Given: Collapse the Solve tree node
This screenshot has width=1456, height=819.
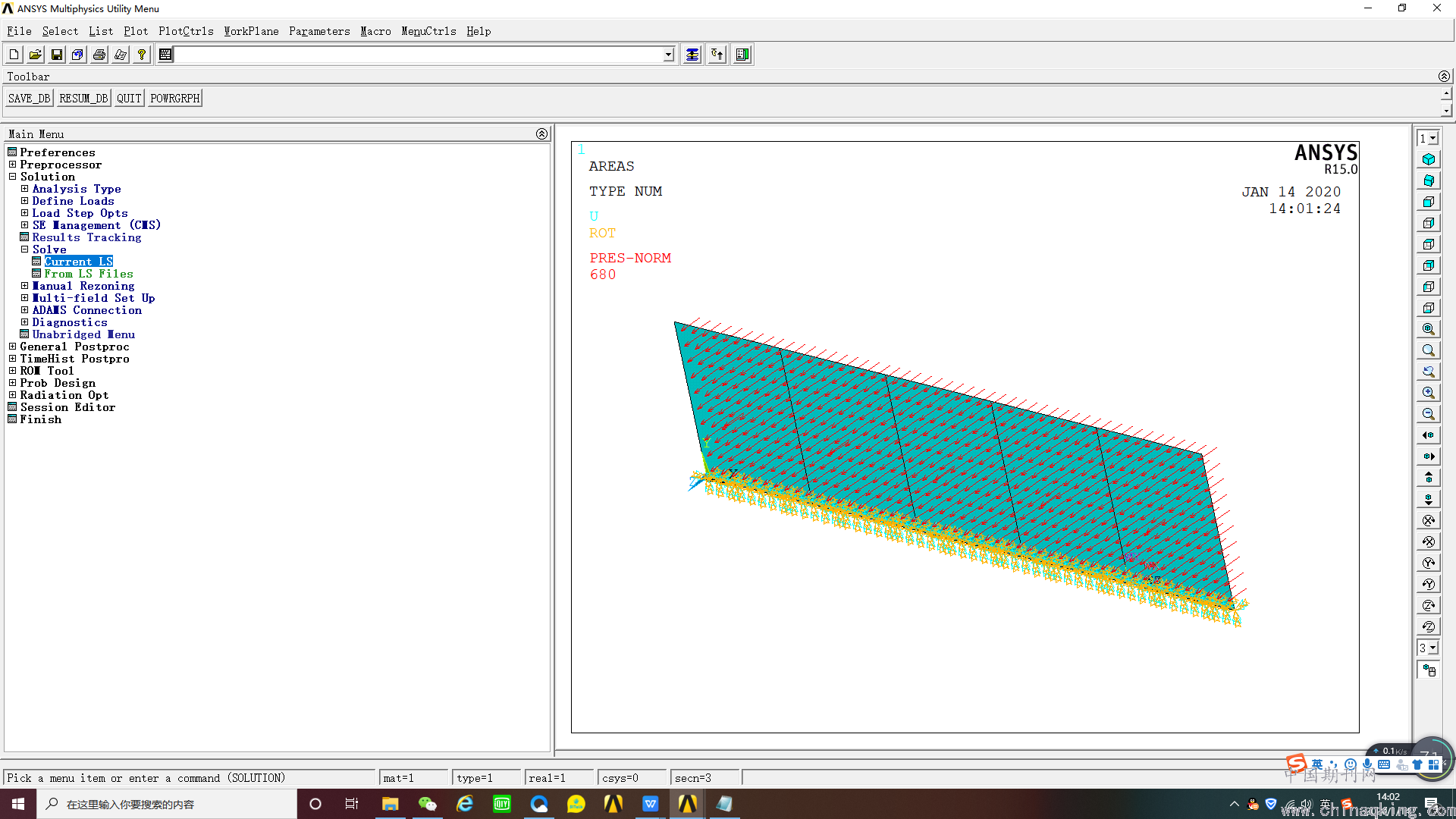Looking at the screenshot, I should pos(24,249).
